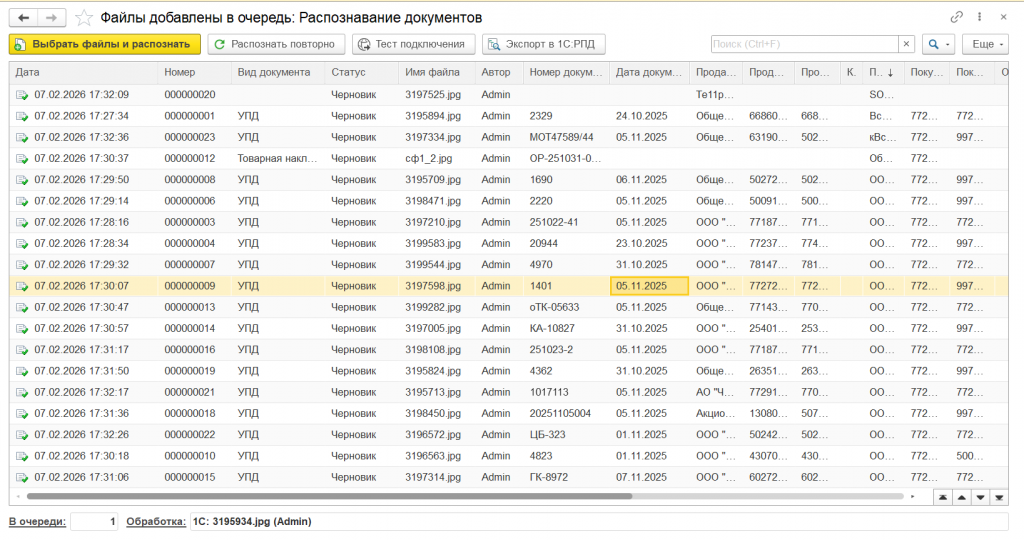Sort by the Статус column header

pos(361,72)
